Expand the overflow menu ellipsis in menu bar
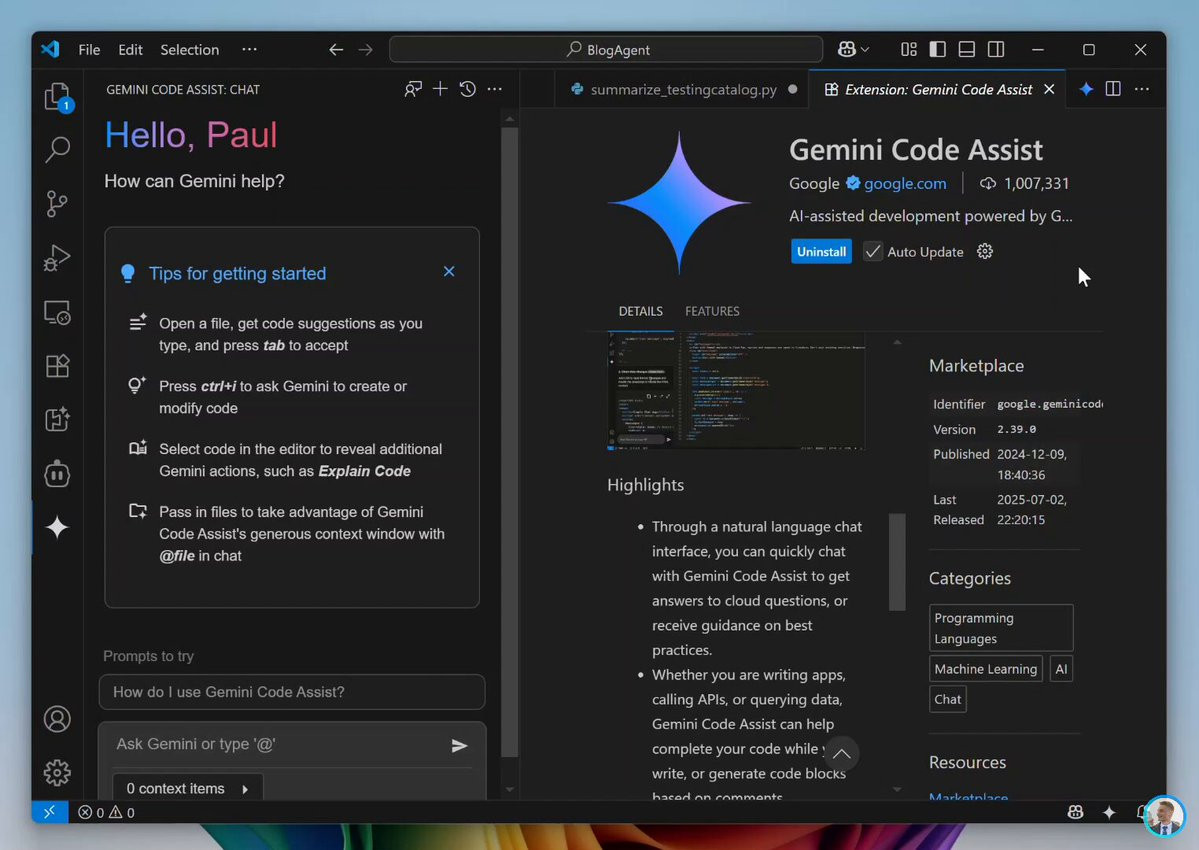The image size is (1199, 850). point(249,50)
